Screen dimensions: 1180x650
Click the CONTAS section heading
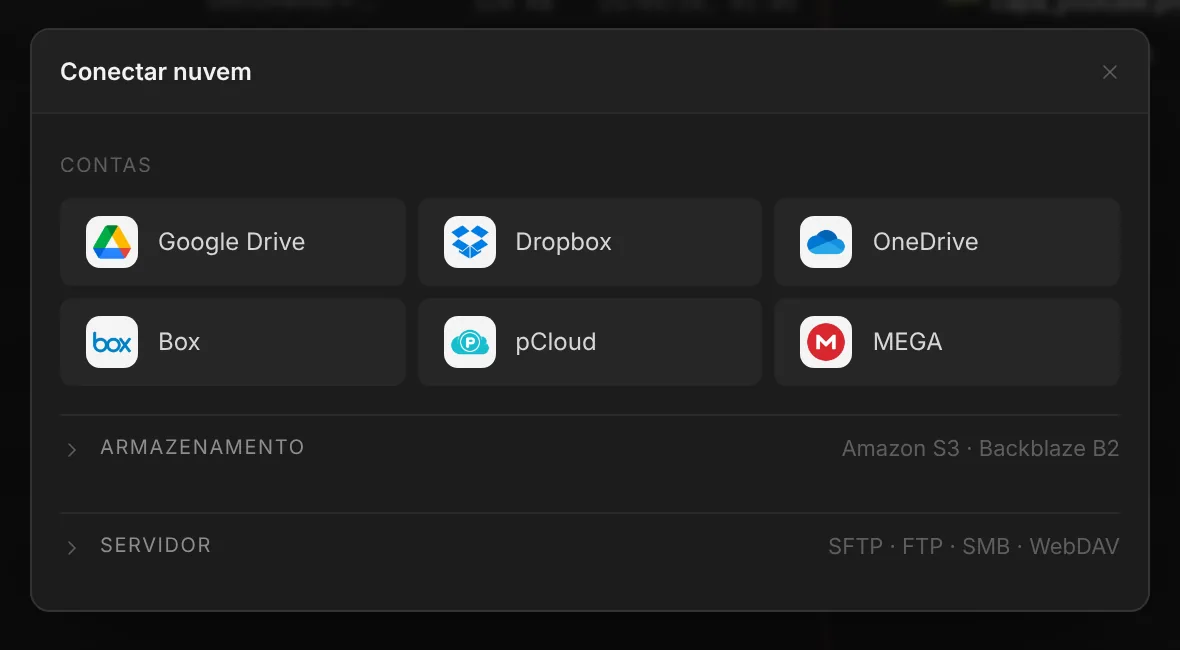(x=106, y=165)
